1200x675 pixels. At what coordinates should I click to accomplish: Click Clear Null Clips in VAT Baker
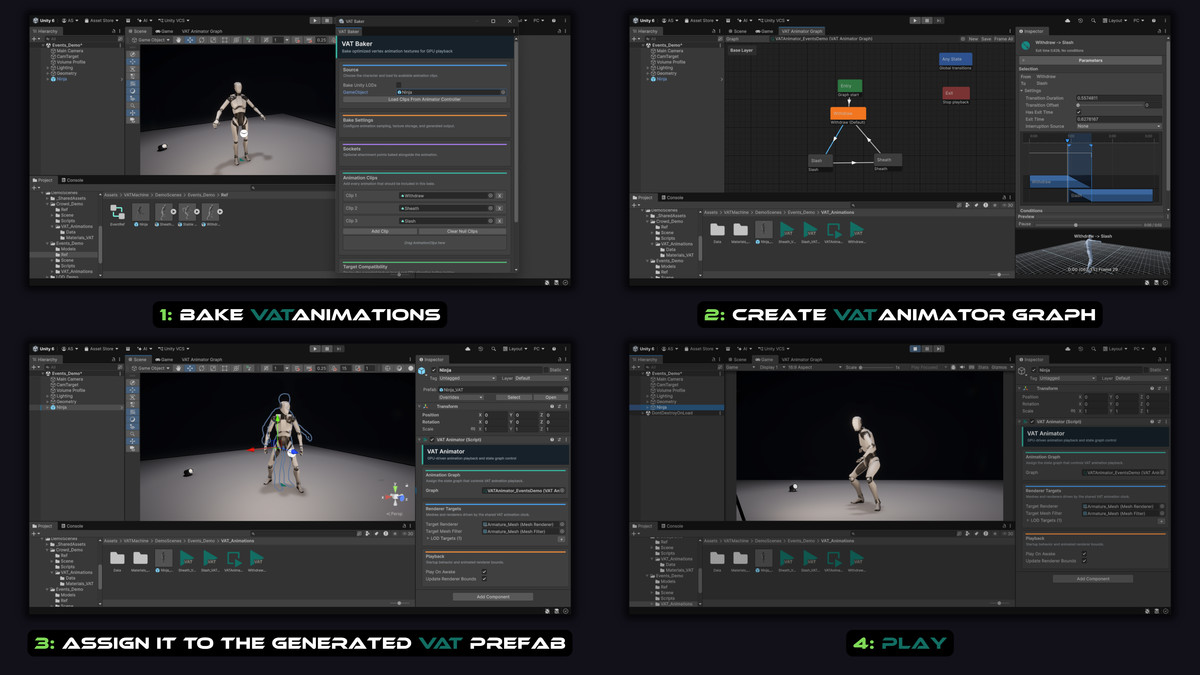click(x=462, y=231)
